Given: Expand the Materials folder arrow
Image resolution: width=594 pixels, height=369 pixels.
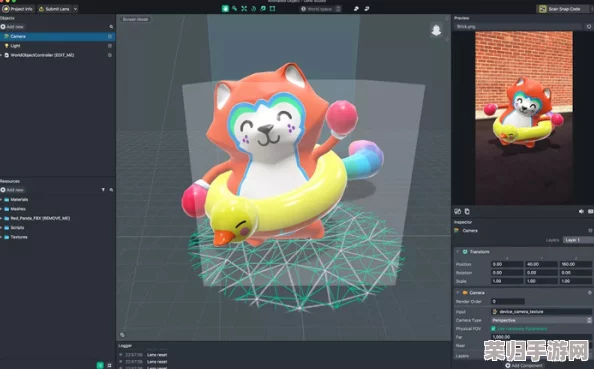Looking at the screenshot, I should point(2,200).
